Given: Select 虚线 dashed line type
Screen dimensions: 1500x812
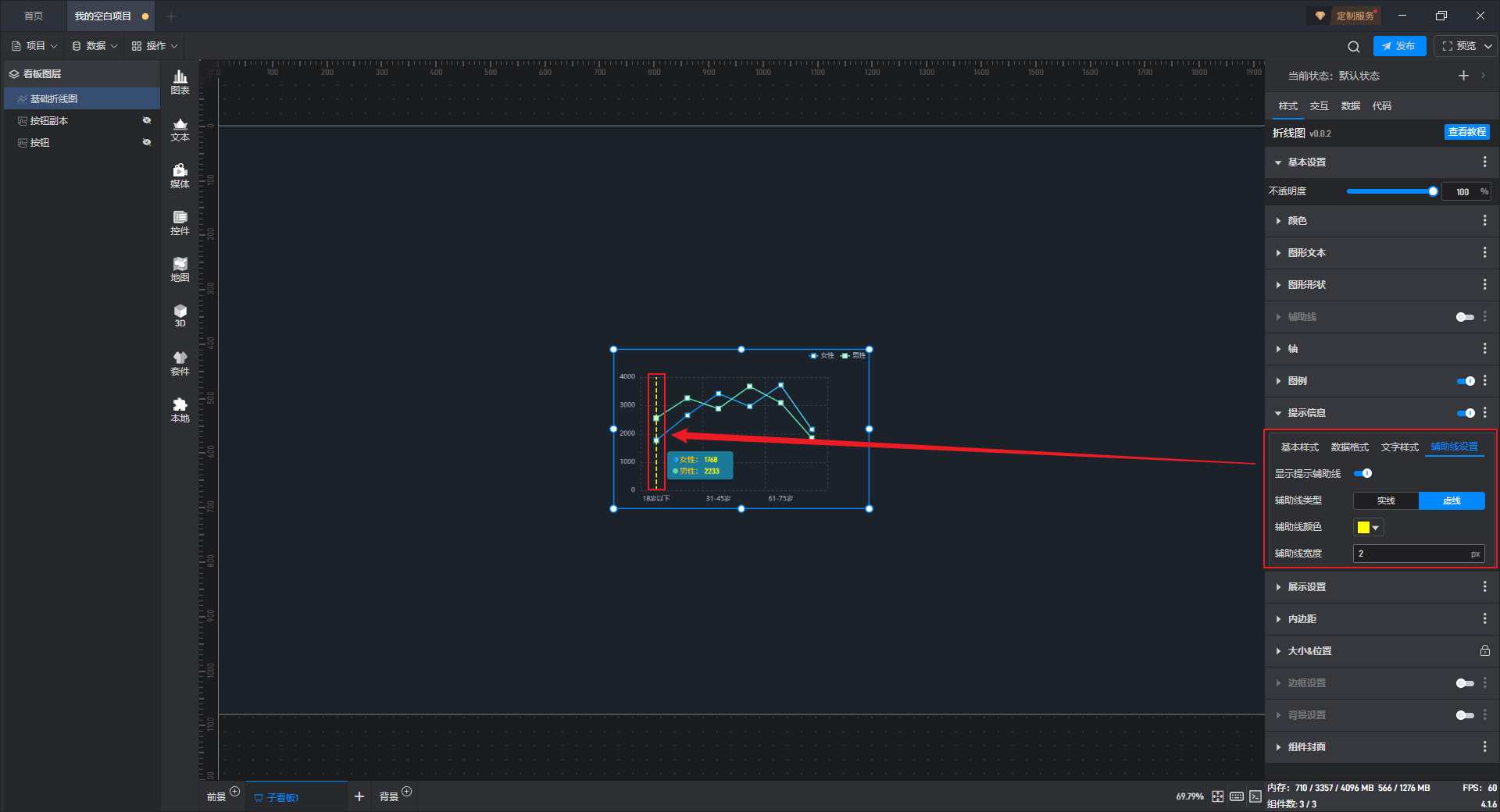Looking at the screenshot, I should [1452, 500].
